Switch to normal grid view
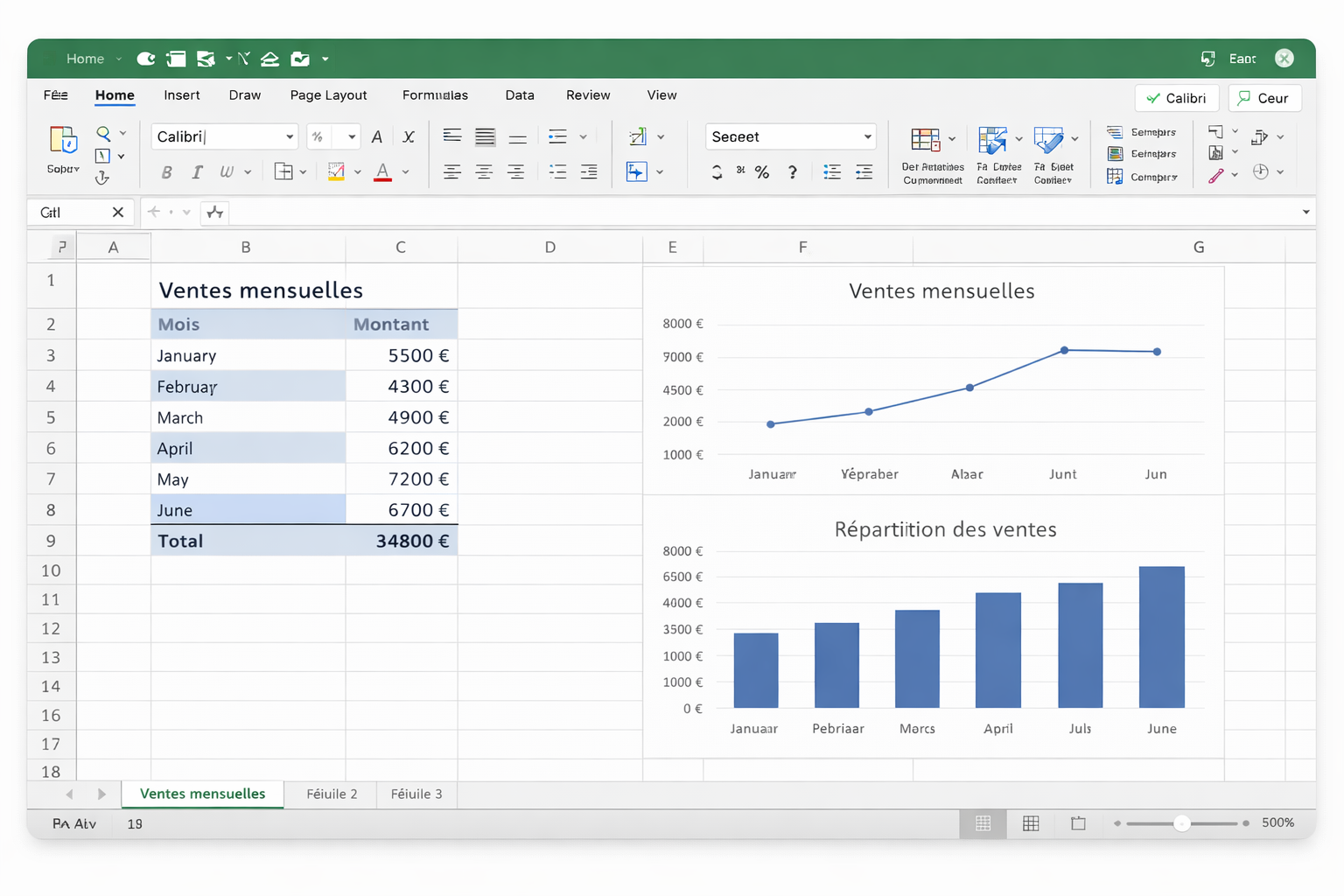This screenshot has width=1344, height=896. pos(983,823)
